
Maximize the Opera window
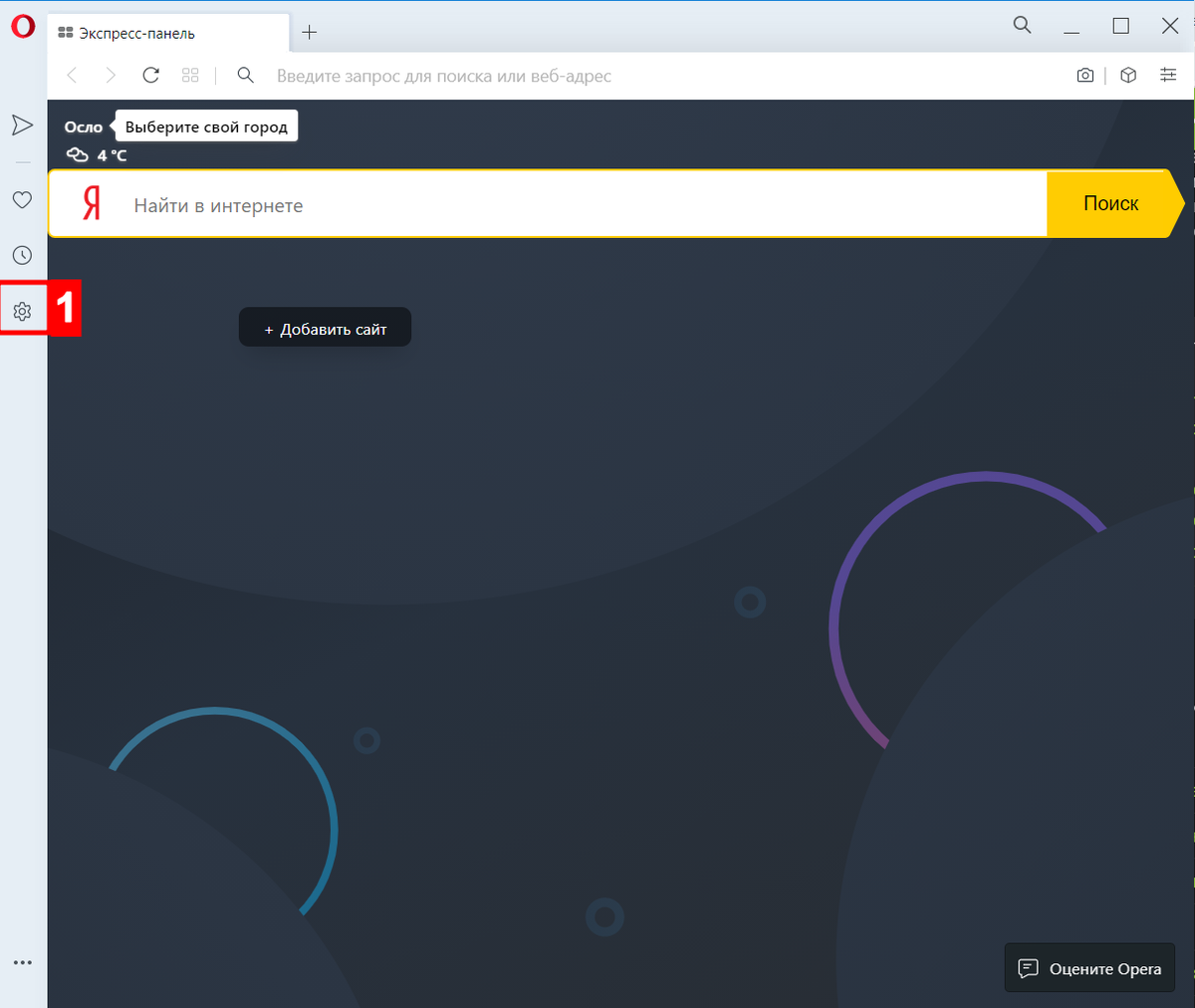1120,26
